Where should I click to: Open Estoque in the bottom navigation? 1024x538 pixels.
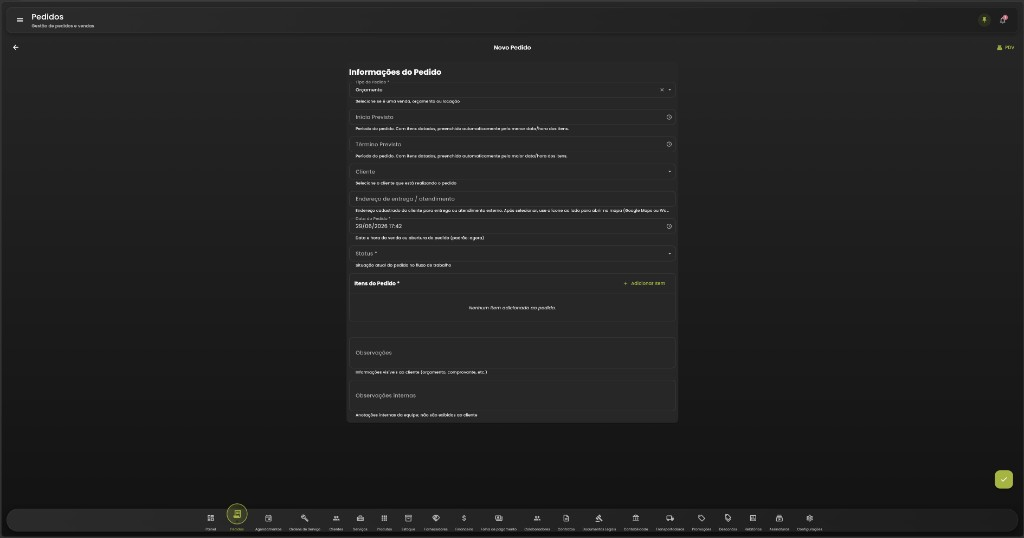click(x=408, y=522)
